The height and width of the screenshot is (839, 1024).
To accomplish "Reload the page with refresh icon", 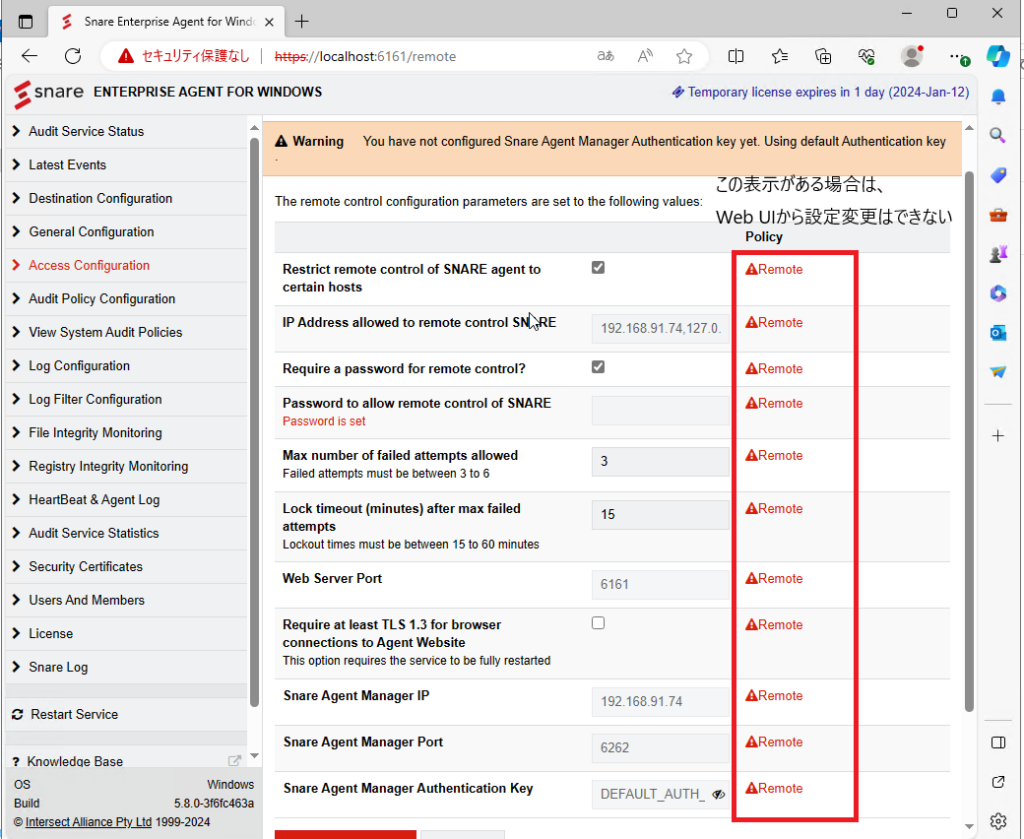I will pyautogui.click(x=72, y=56).
